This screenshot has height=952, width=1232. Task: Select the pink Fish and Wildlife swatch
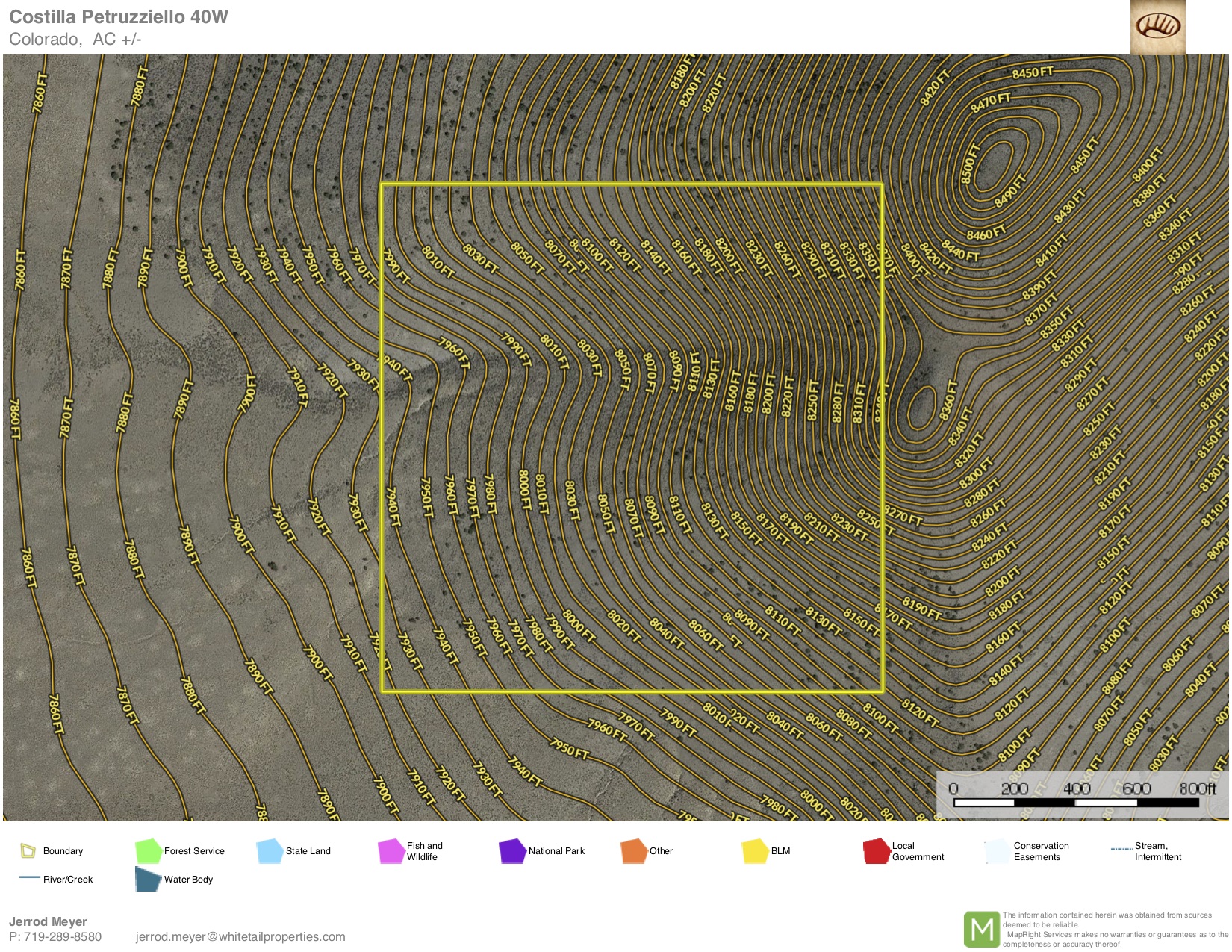pos(391,851)
